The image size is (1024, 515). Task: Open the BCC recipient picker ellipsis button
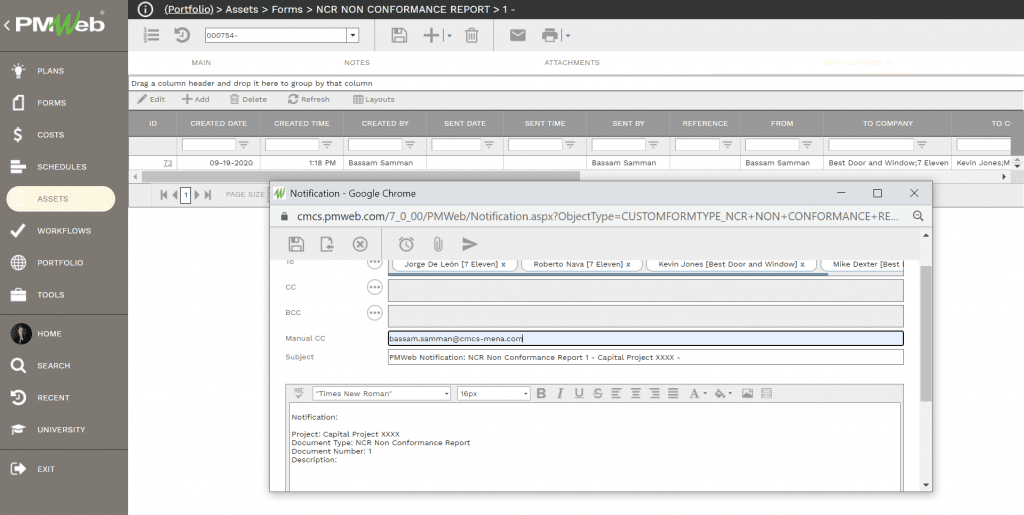tap(374, 313)
